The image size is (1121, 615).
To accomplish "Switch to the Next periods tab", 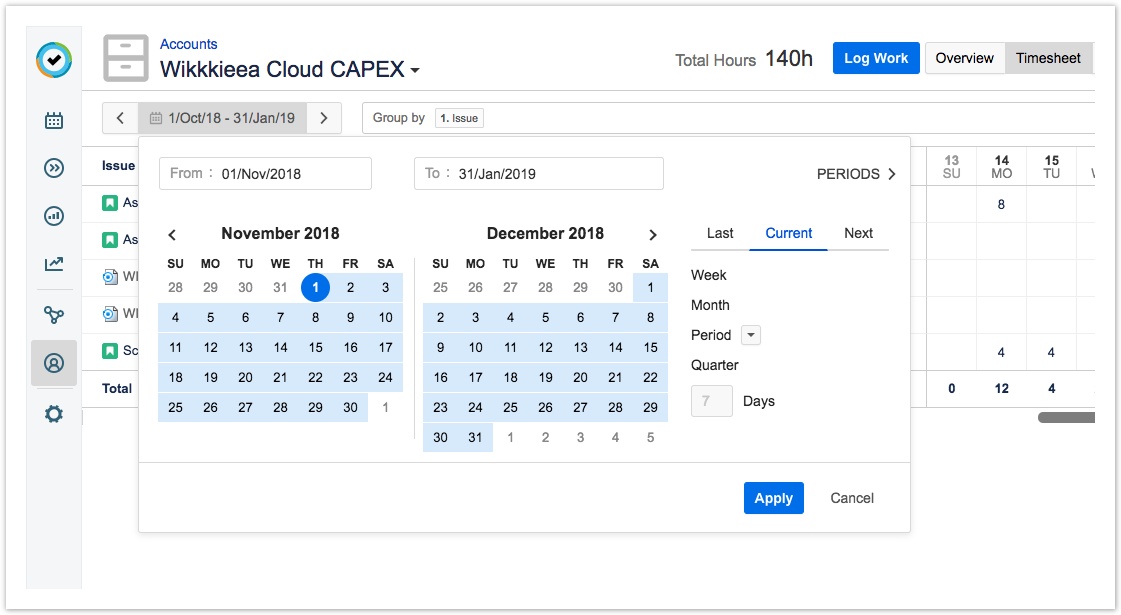I will pyautogui.click(x=858, y=233).
